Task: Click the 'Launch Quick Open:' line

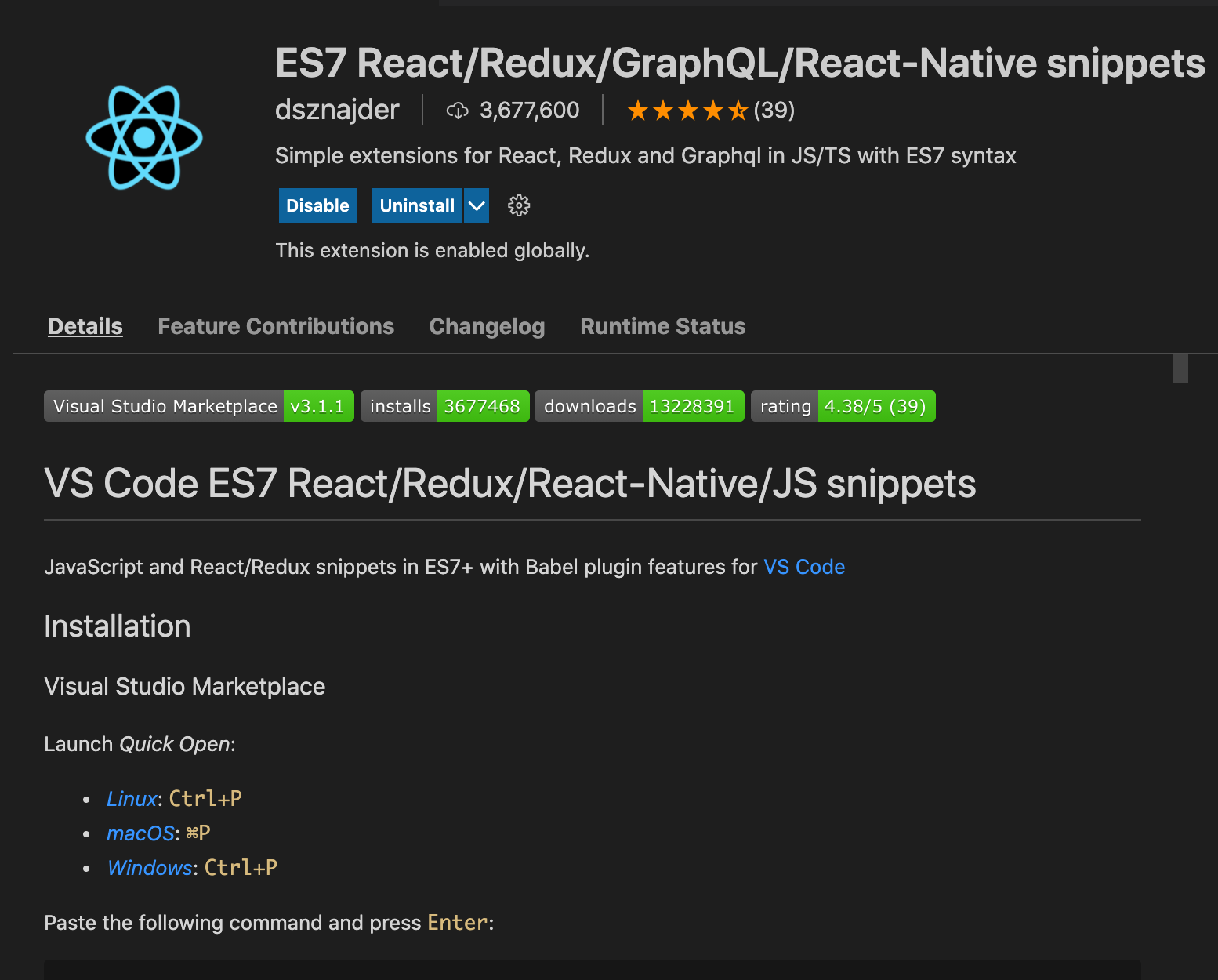Action: [x=140, y=744]
